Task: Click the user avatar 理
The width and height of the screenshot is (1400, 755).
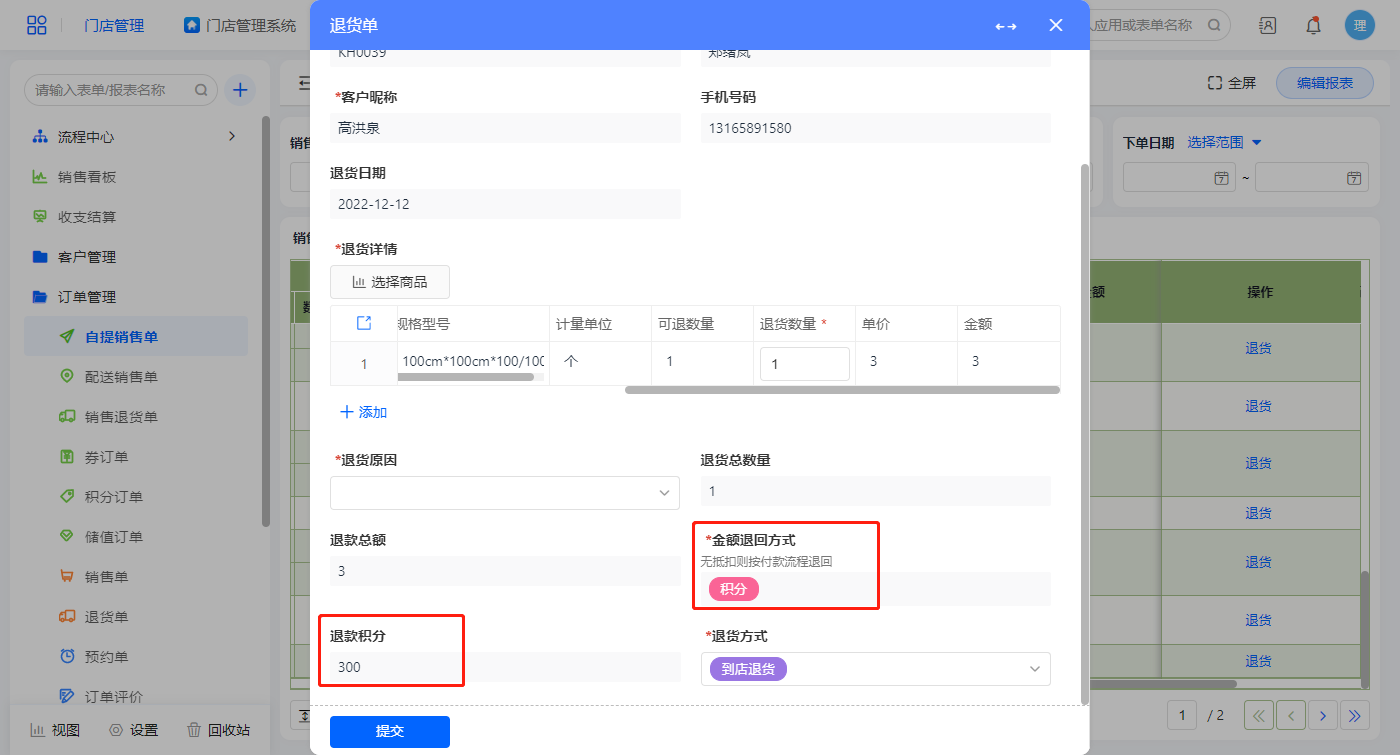Action: pyautogui.click(x=1359, y=26)
